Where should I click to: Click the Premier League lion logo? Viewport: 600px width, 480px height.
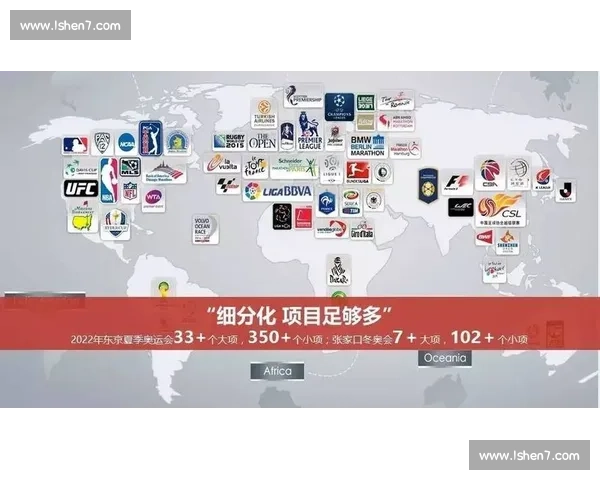click(310, 132)
